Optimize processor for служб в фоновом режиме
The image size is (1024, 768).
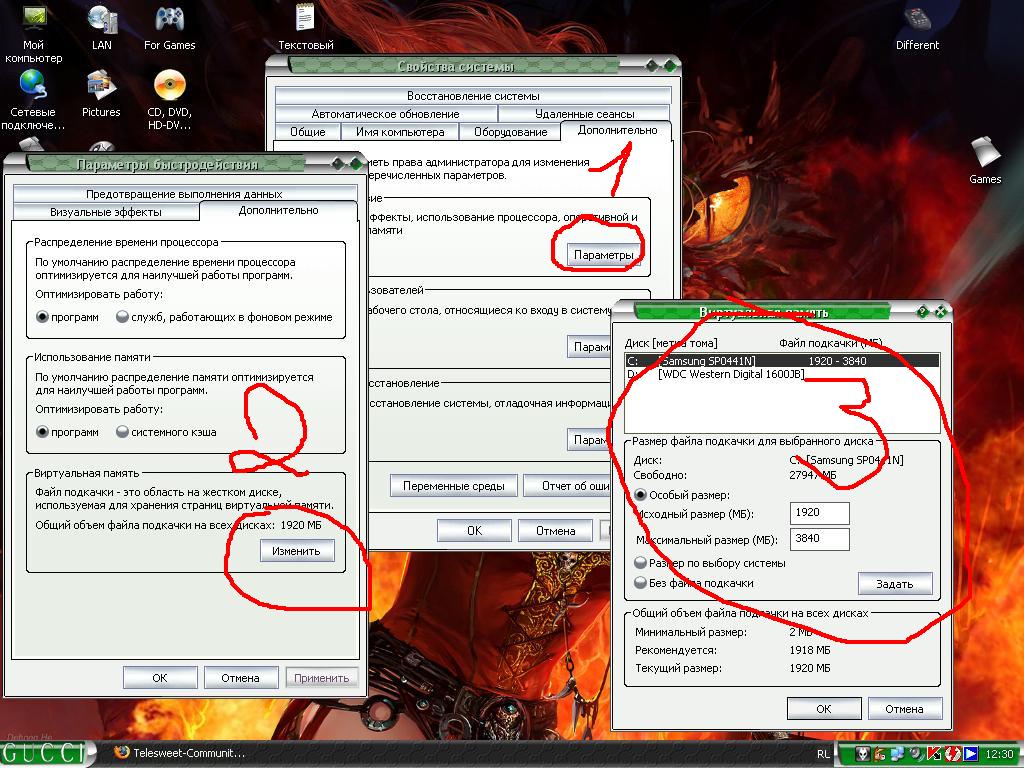123,317
